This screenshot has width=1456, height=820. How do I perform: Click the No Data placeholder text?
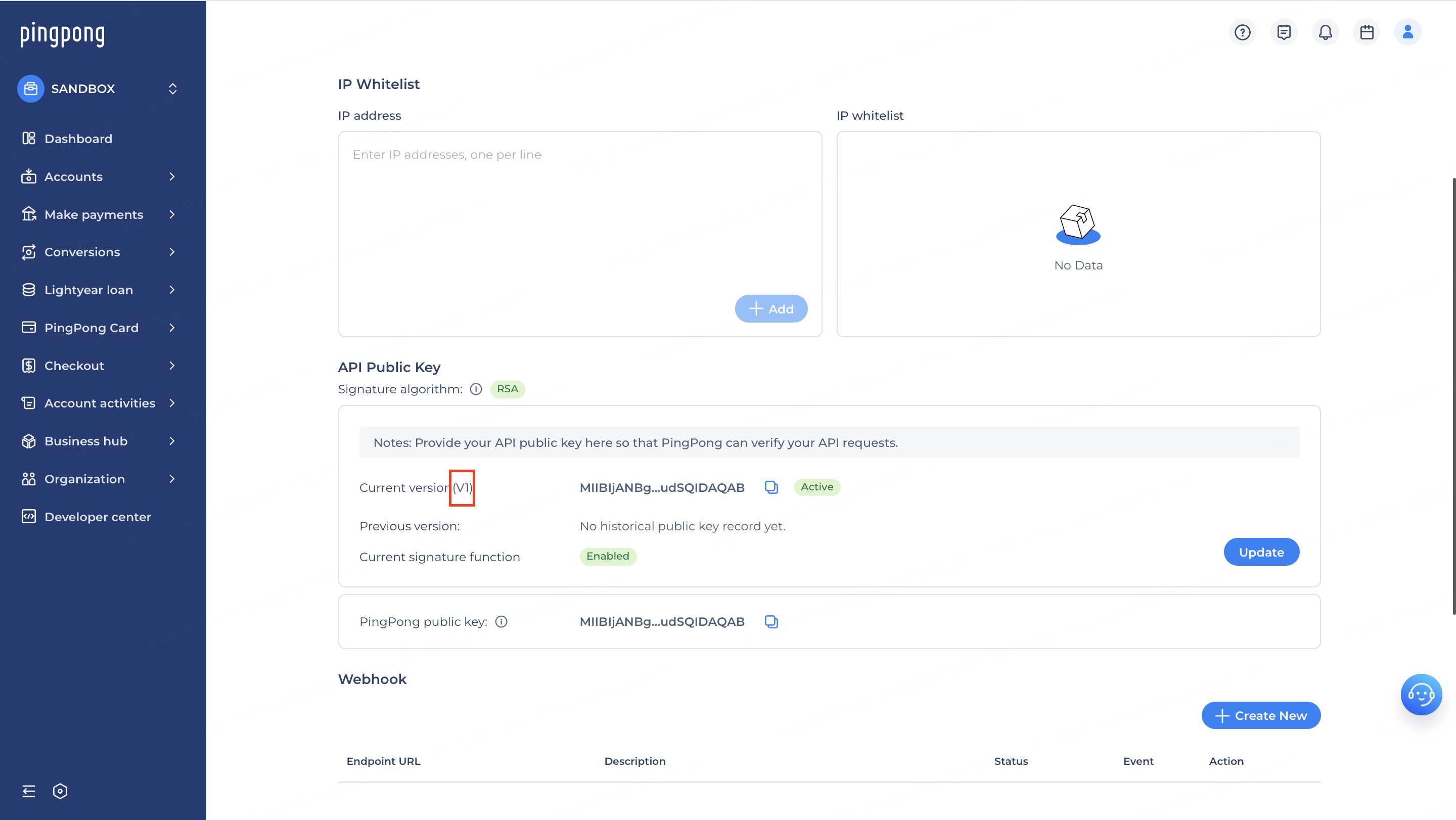1078,265
